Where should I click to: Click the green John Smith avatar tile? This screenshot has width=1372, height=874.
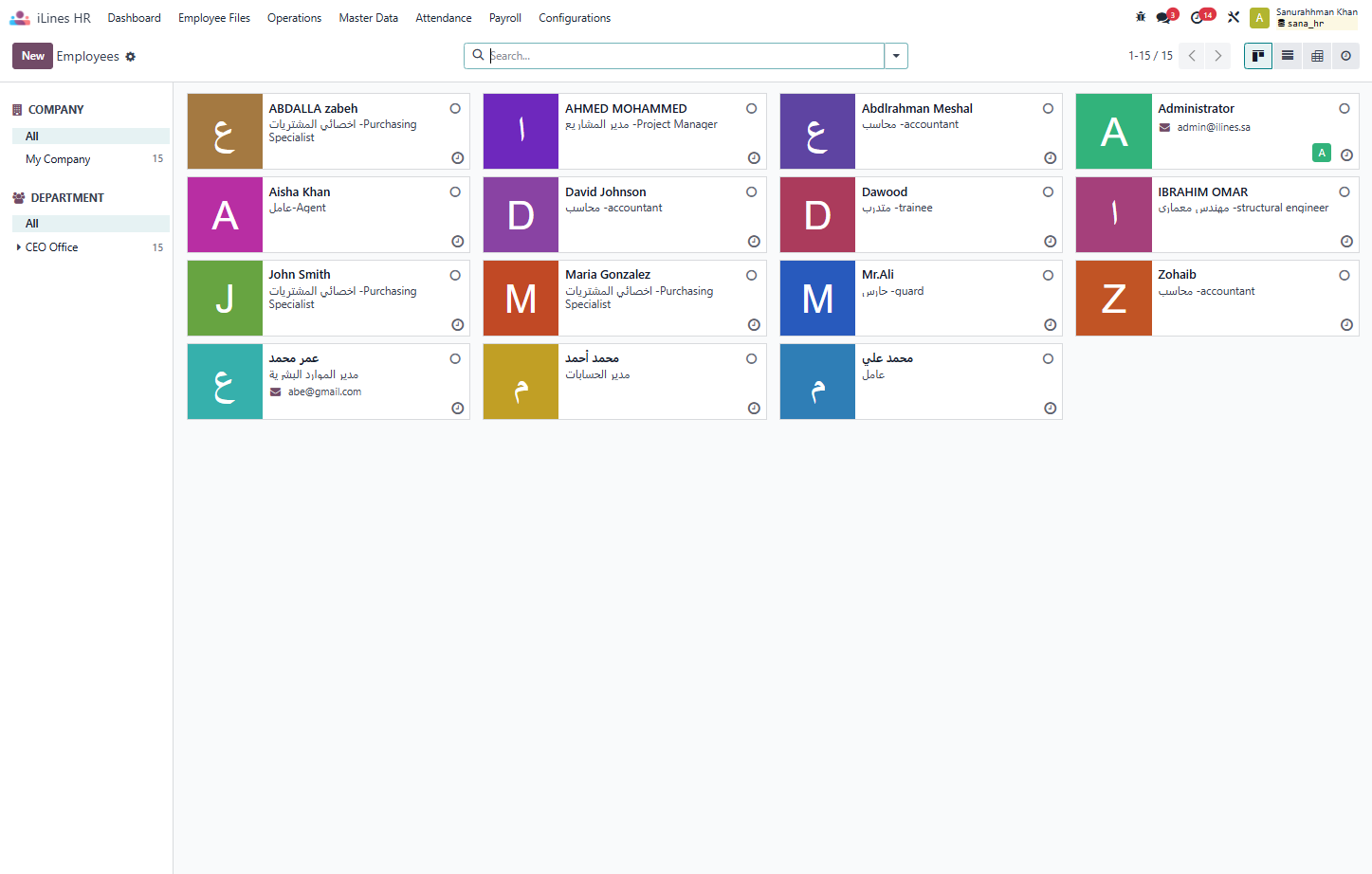point(225,299)
